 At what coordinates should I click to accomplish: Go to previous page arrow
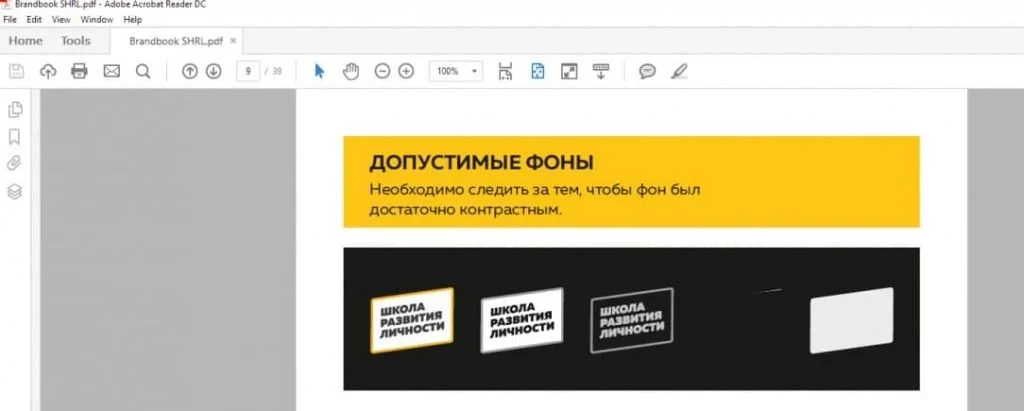pos(189,71)
